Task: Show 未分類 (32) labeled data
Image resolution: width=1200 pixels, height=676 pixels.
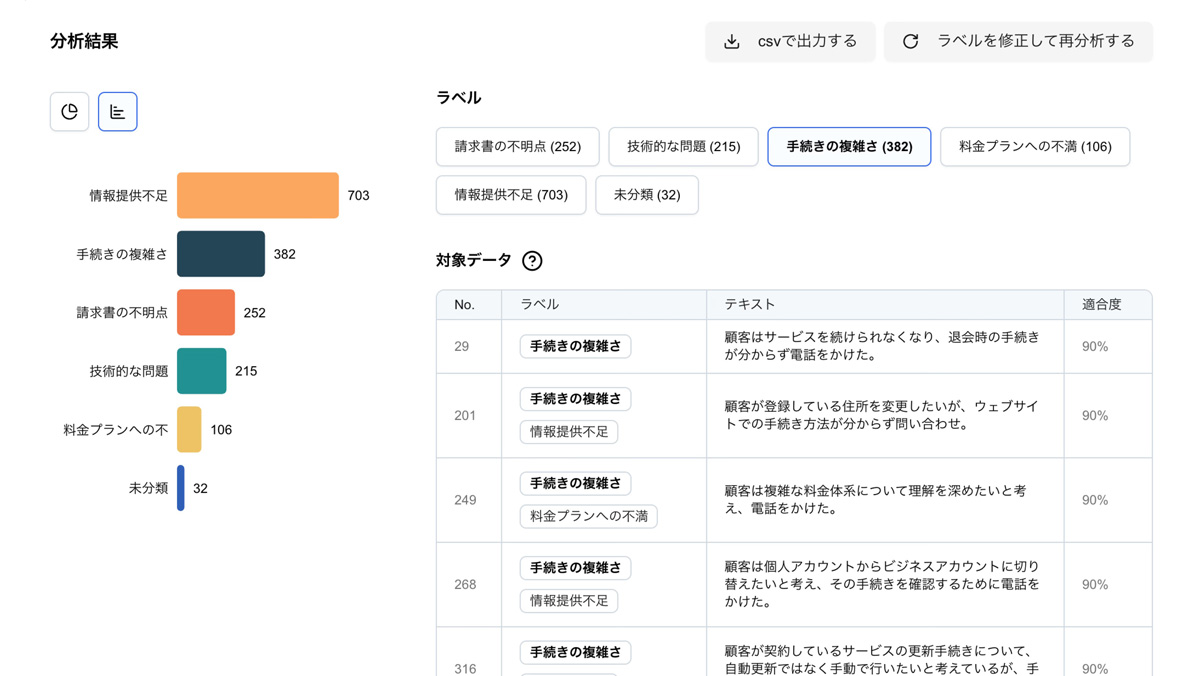Action: point(646,195)
